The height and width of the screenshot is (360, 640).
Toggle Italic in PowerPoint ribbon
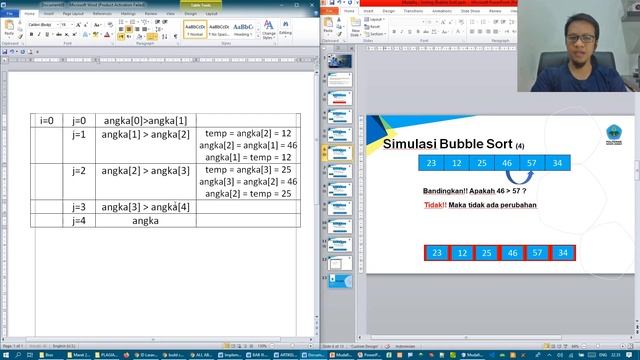[402, 31]
